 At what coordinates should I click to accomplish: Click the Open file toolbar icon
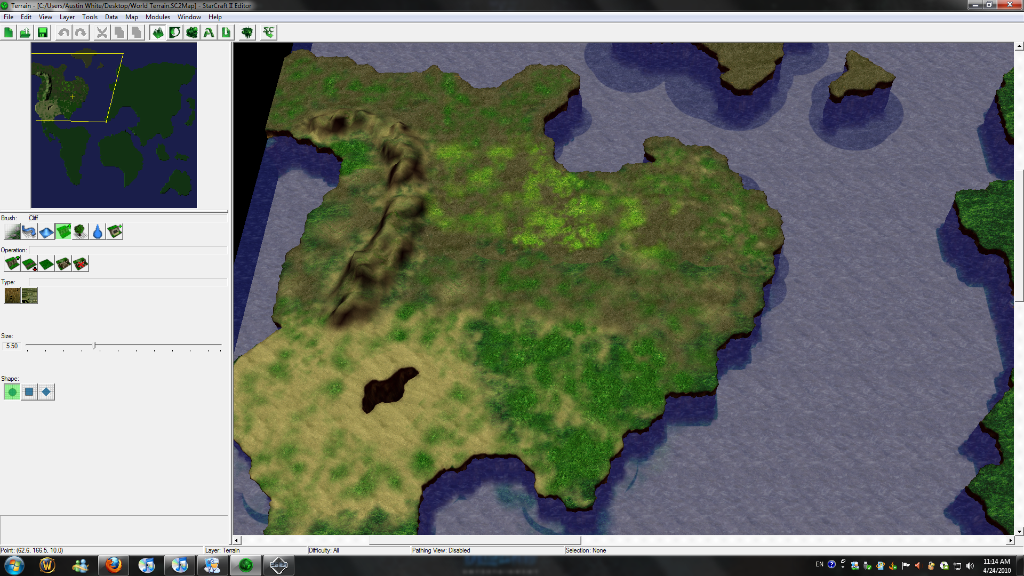point(25,33)
